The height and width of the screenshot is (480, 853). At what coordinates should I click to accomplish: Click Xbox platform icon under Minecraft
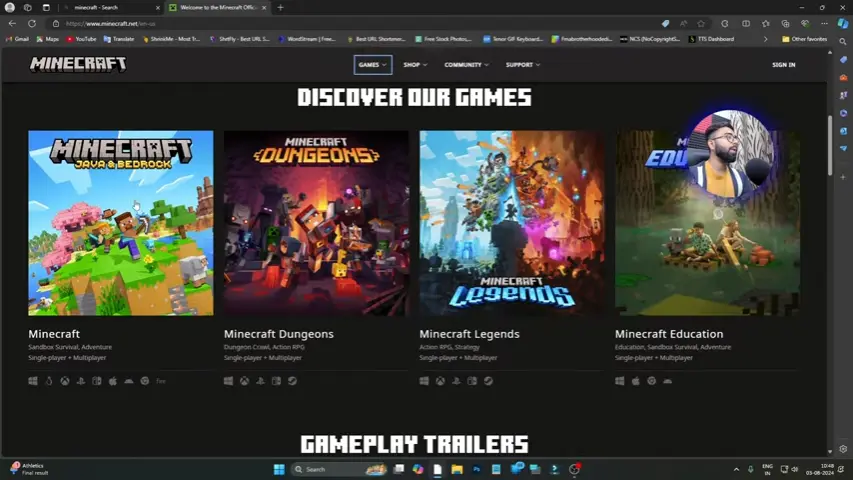pyautogui.click(x=65, y=381)
